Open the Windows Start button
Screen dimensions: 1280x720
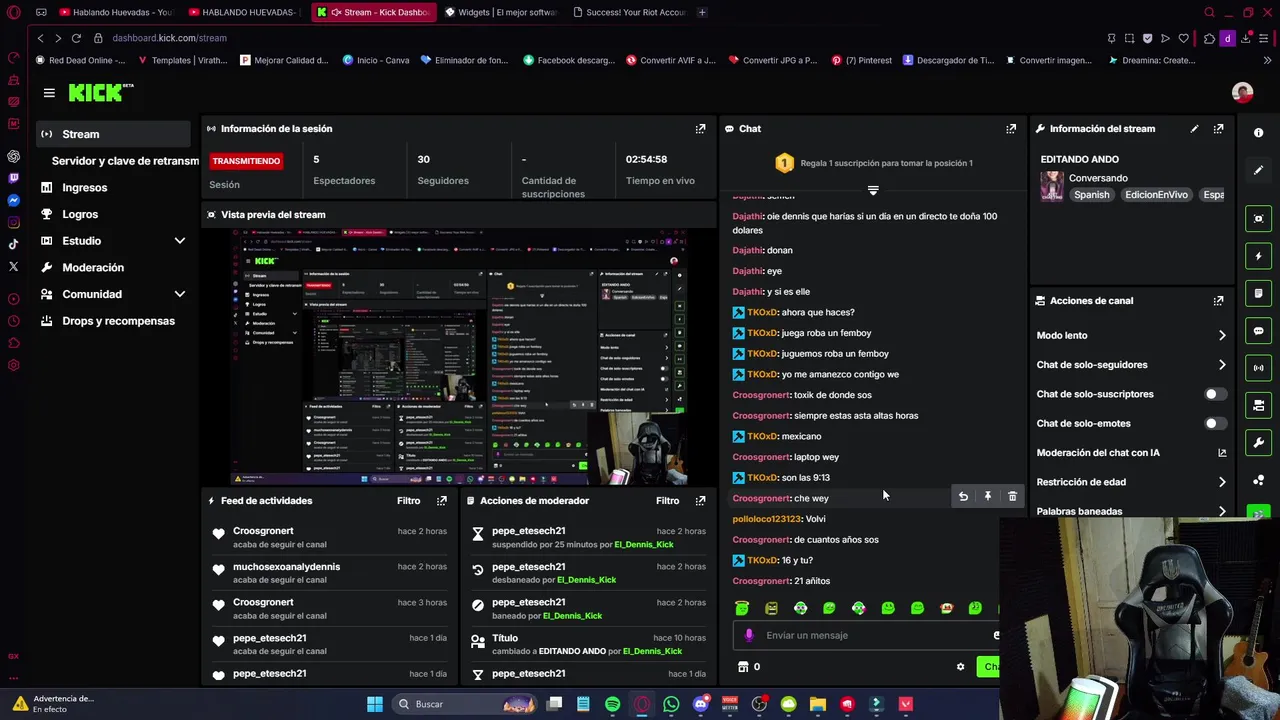pos(374,704)
